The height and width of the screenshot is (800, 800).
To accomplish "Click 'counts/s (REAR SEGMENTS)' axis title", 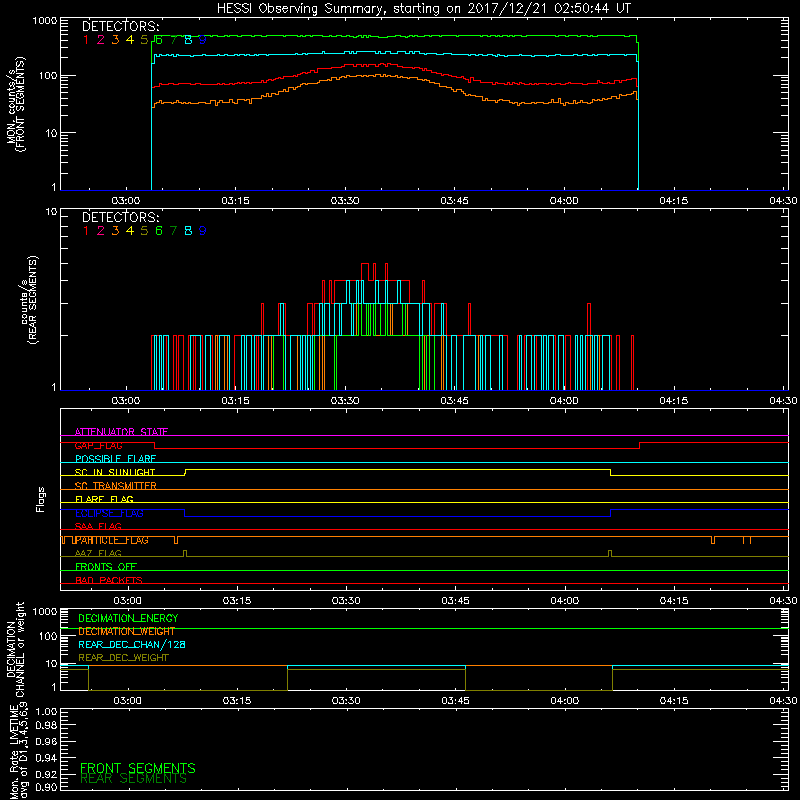I will click(x=29, y=300).
